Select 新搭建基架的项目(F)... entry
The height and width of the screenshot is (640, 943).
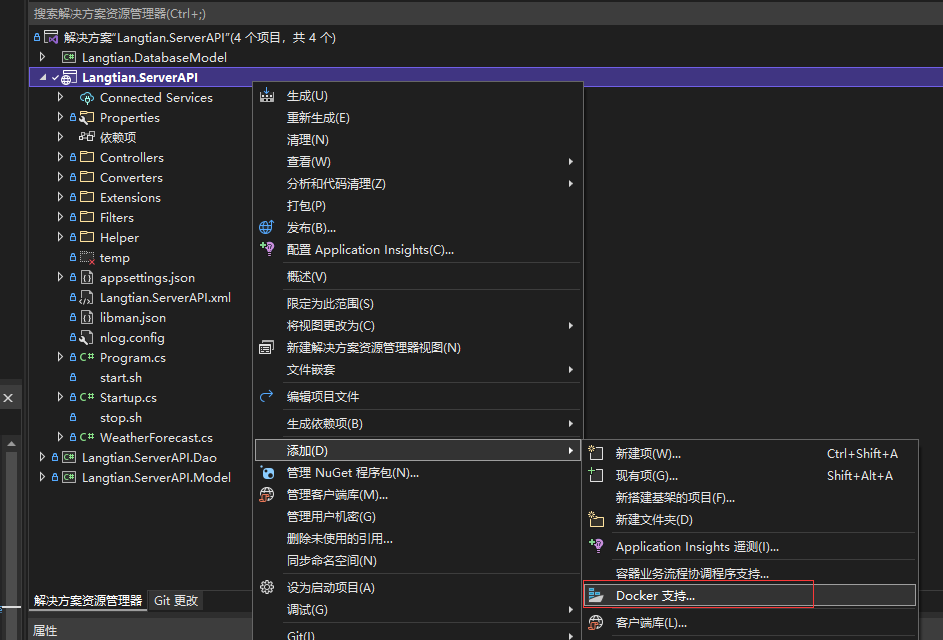click(750, 497)
